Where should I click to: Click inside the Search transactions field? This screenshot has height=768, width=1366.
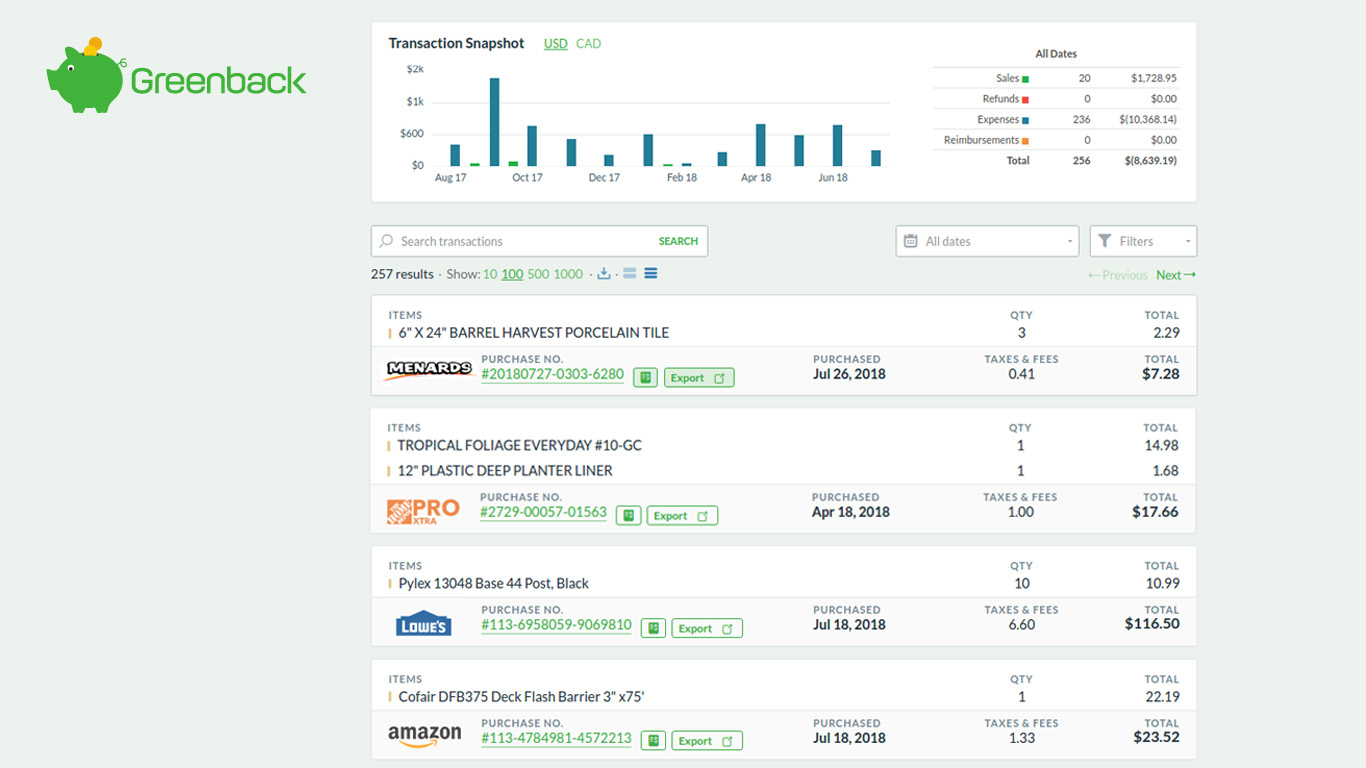coord(480,241)
